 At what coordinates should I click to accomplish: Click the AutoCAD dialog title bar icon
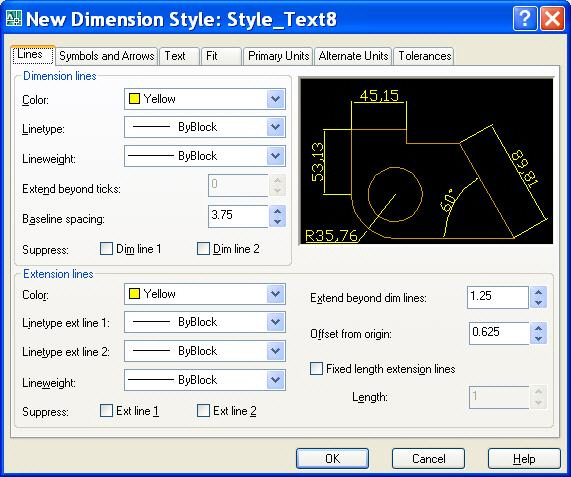pyautogui.click(x=14, y=18)
